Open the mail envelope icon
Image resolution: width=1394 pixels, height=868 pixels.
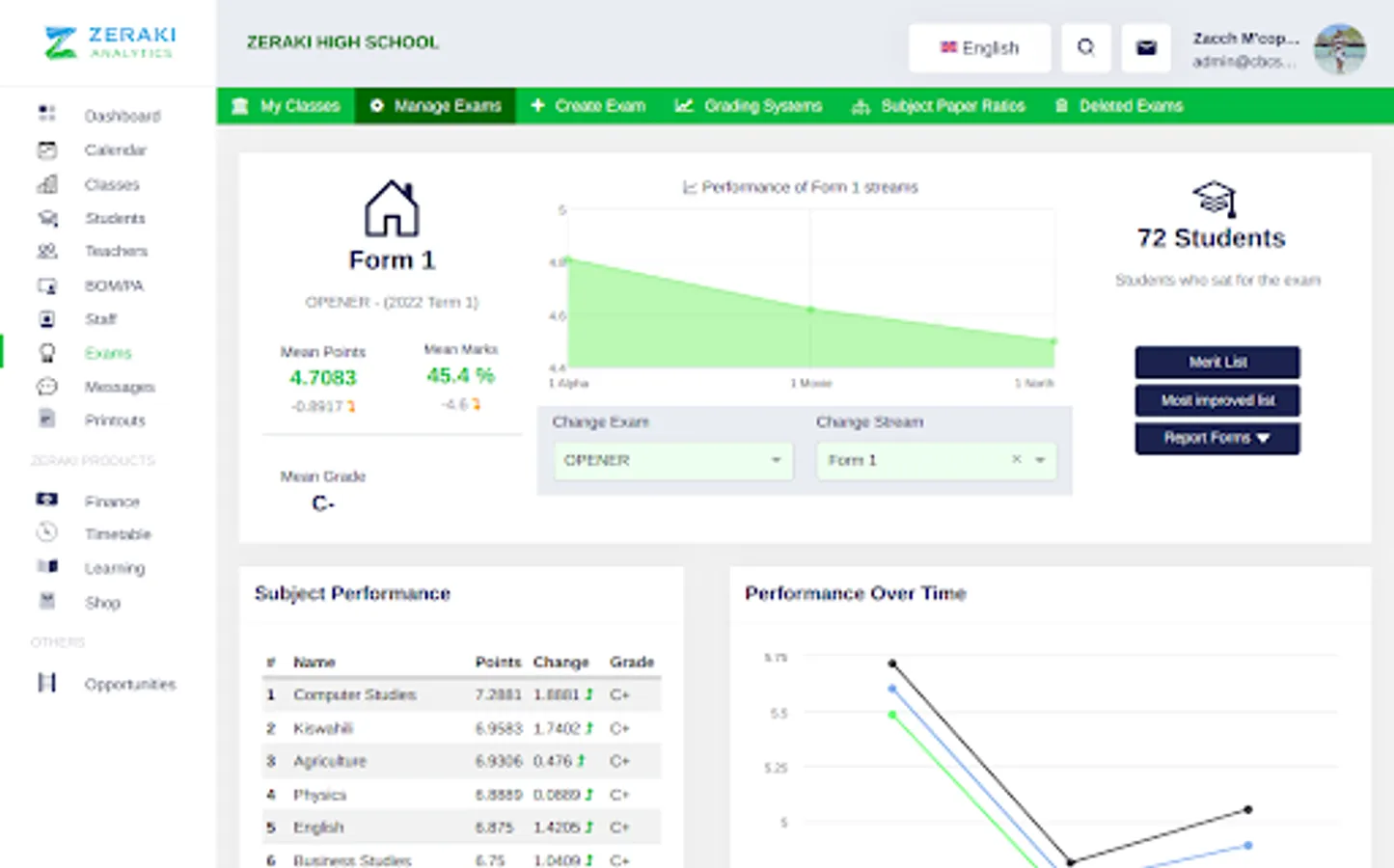(x=1146, y=47)
